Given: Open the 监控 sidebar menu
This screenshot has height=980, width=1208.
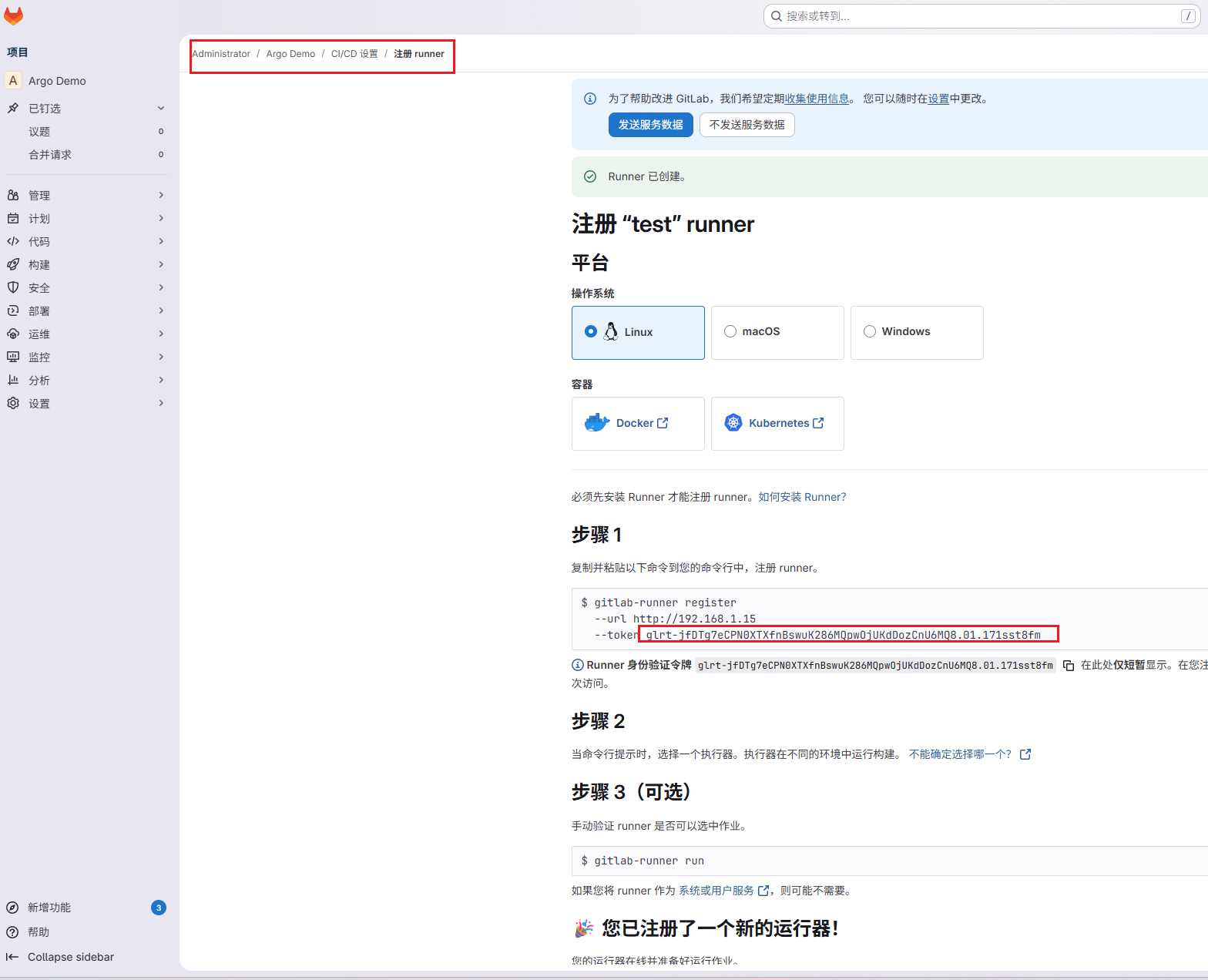Looking at the screenshot, I should tap(86, 357).
